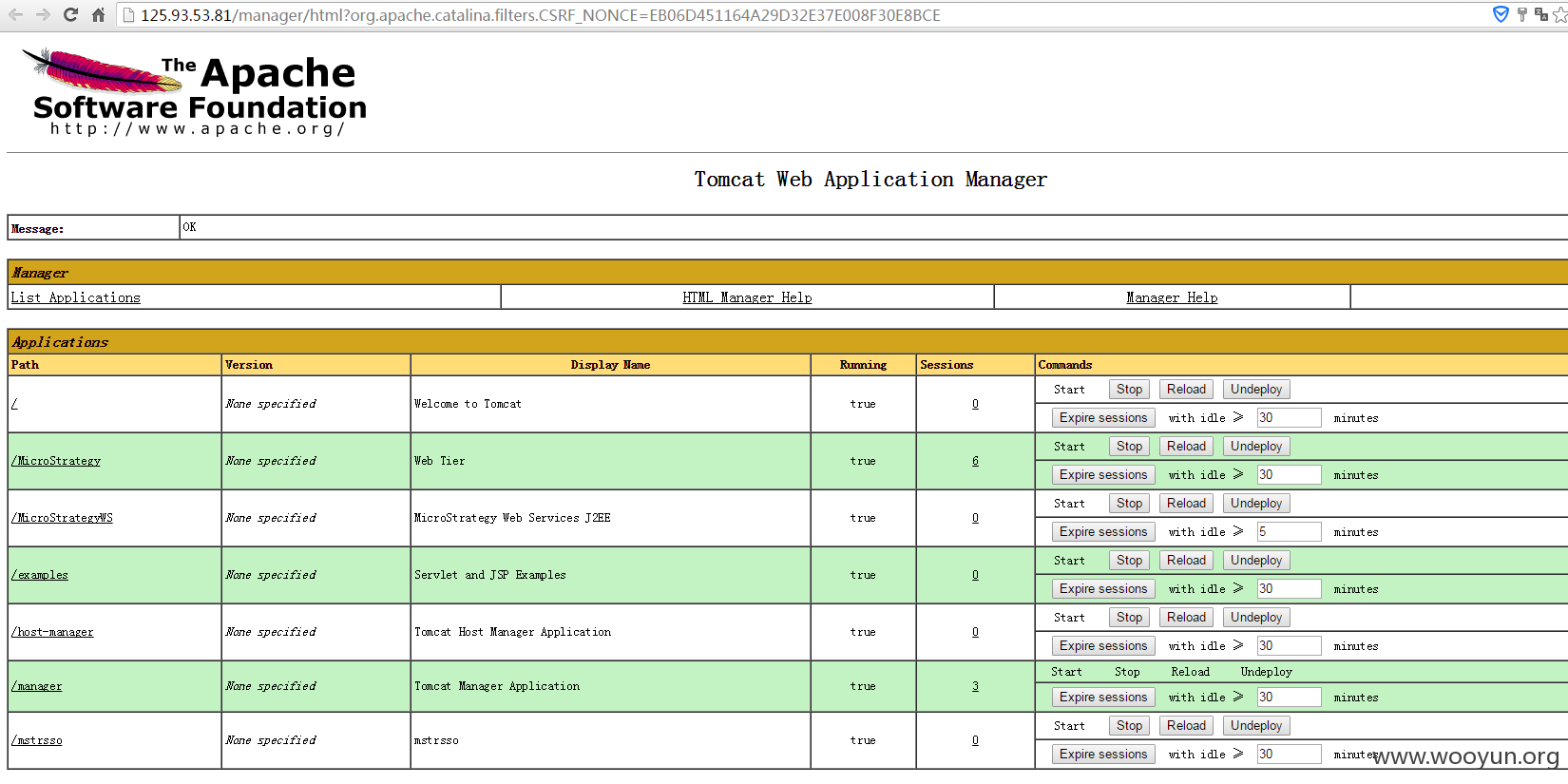The height and width of the screenshot is (784, 1568).
Task: Click the Message OK status cell
Action: coord(873,227)
